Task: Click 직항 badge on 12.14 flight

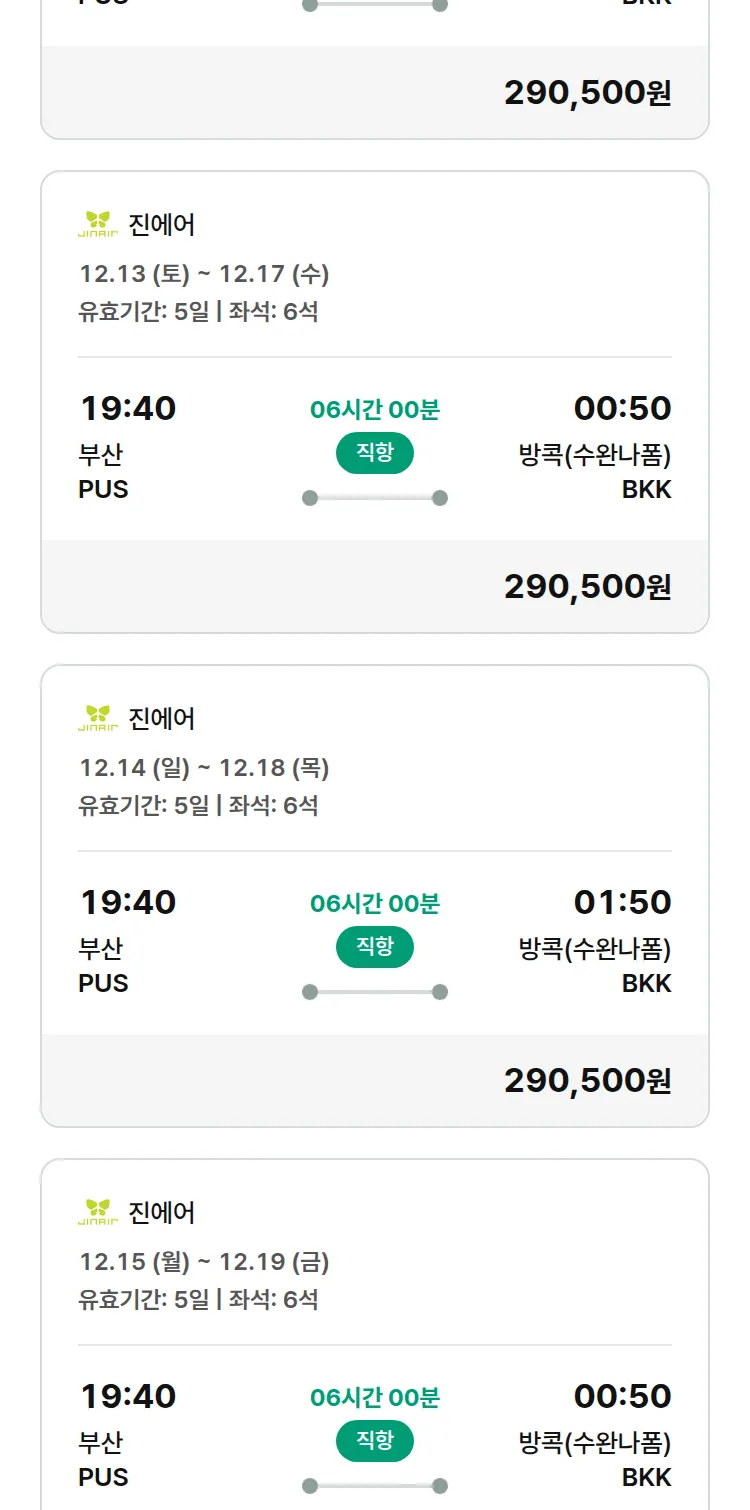Action: click(374, 947)
